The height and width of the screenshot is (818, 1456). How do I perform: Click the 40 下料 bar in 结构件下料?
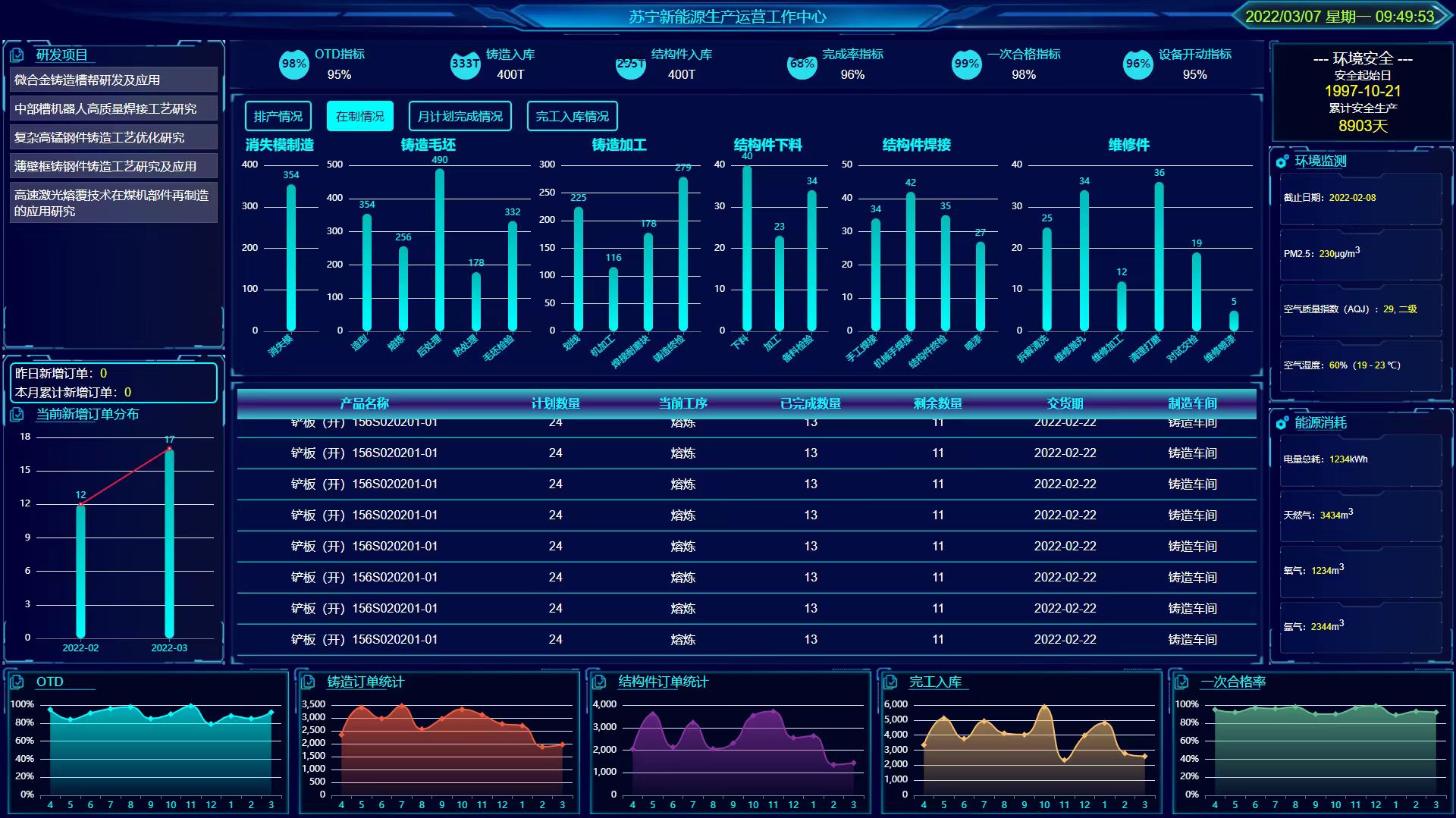(x=747, y=249)
